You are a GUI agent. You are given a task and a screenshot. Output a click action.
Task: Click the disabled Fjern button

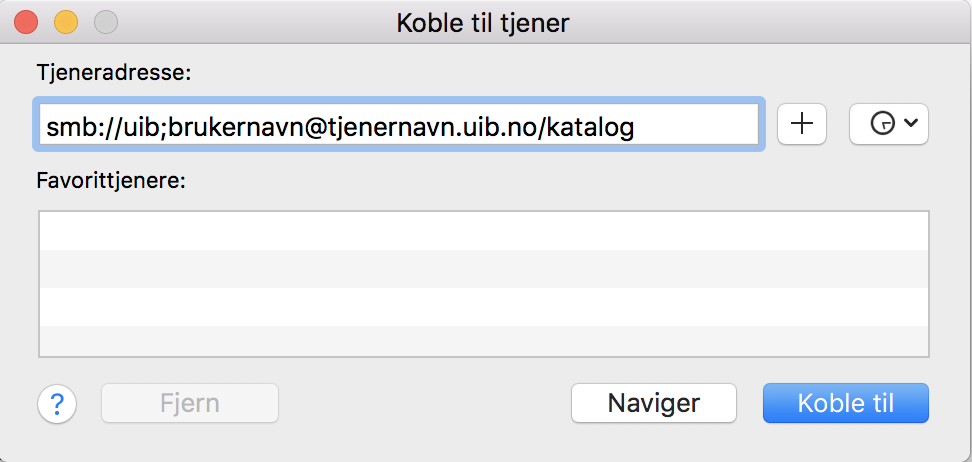click(x=190, y=403)
